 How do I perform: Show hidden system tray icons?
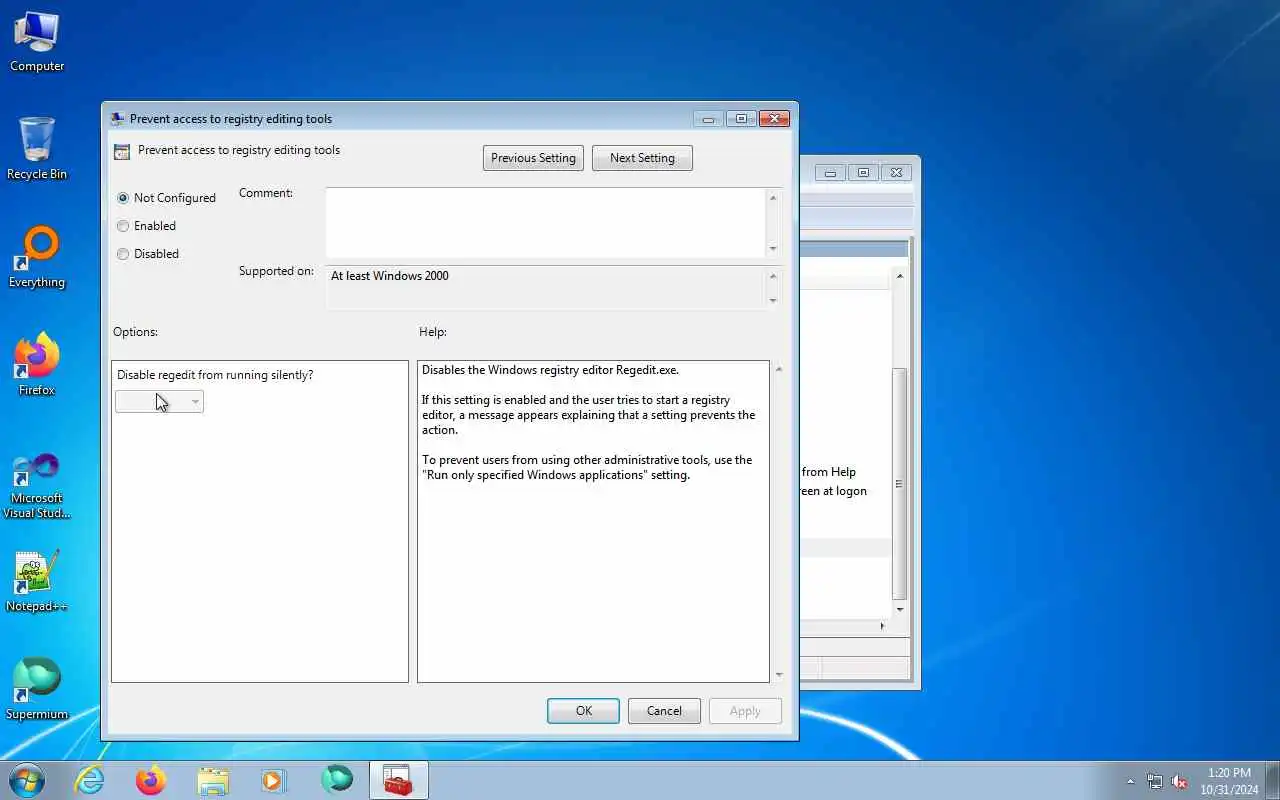pyautogui.click(x=1131, y=781)
